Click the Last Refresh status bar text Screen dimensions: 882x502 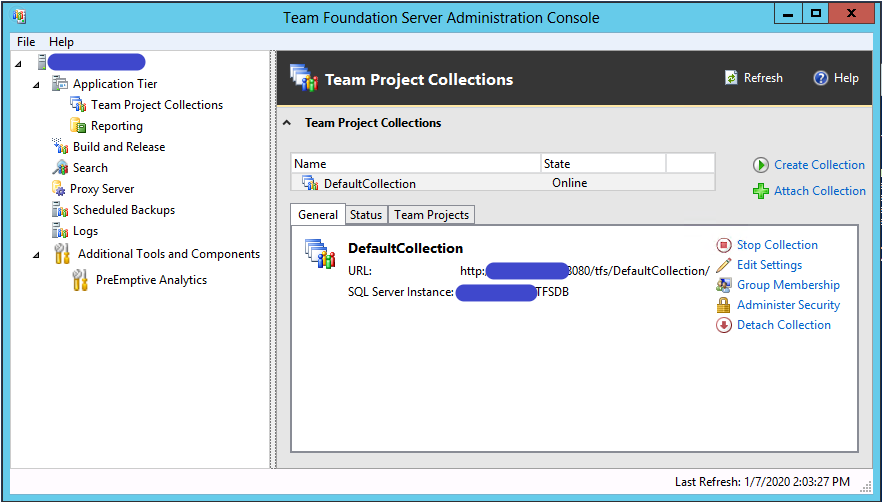[762, 482]
